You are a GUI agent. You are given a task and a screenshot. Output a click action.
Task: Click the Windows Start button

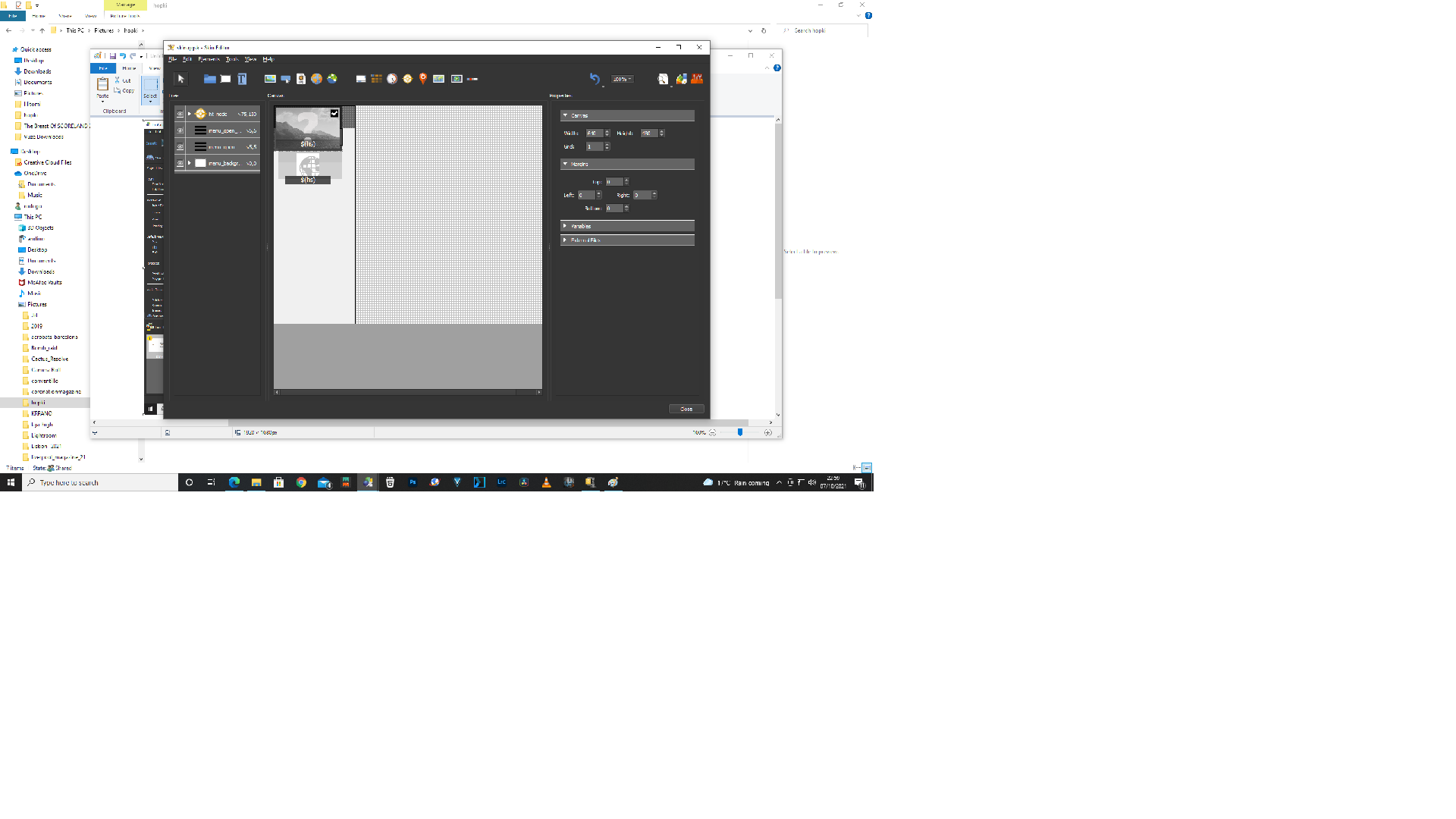[11, 482]
